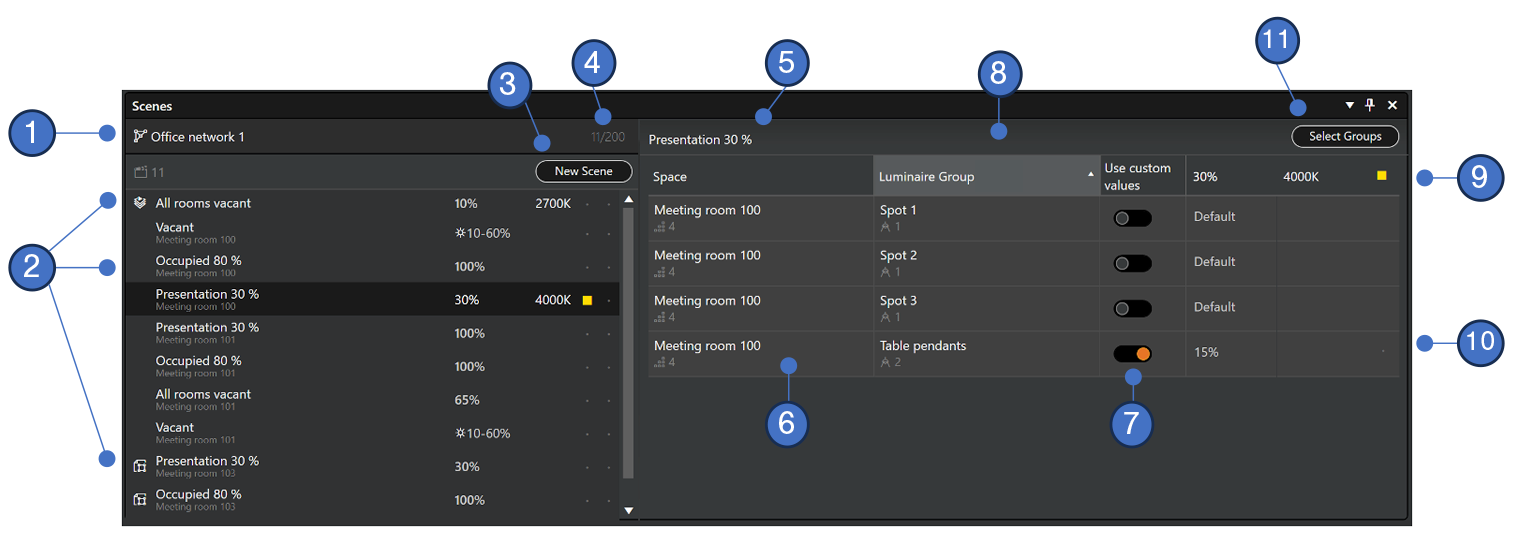Click the Select Groups button

point(1345,136)
